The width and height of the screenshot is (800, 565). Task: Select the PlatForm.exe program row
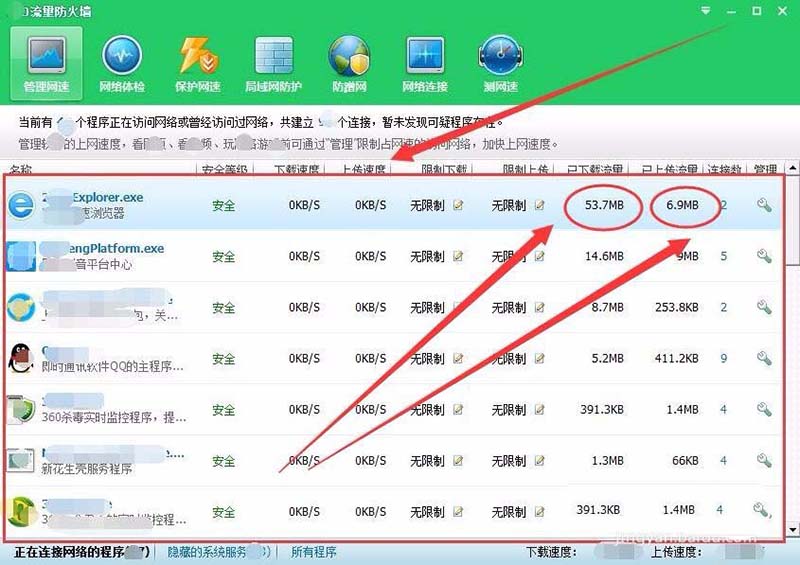(100, 256)
